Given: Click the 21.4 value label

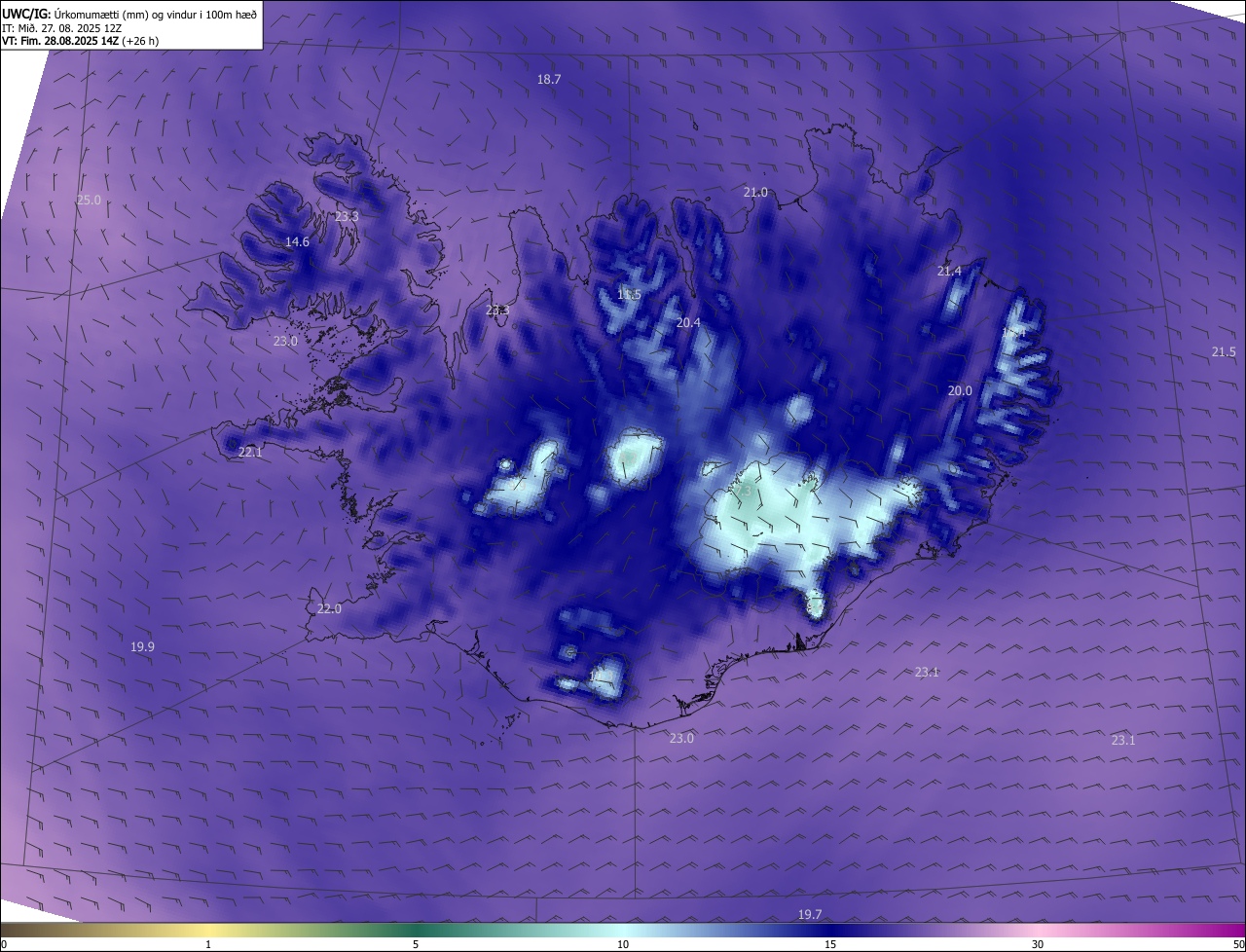Looking at the screenshot, I should [x=949, y=272].
